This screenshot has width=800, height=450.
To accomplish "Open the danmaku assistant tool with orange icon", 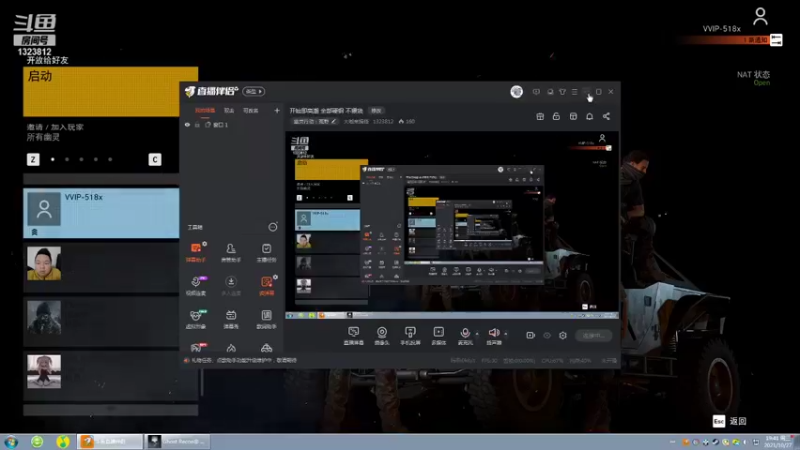I will pos(196,253).
